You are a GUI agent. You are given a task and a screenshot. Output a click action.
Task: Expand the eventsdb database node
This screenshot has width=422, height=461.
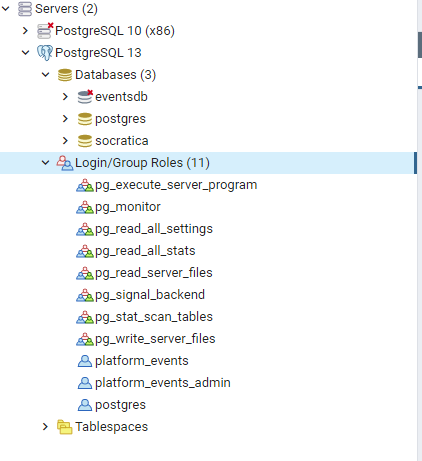click(x=65, y=97)
